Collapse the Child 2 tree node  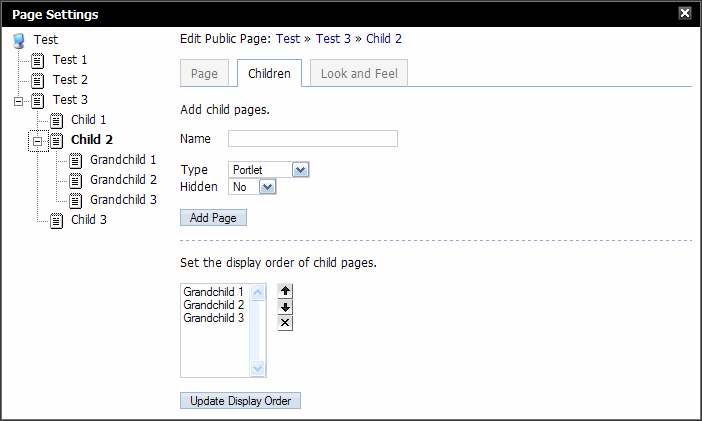(38, 140)
